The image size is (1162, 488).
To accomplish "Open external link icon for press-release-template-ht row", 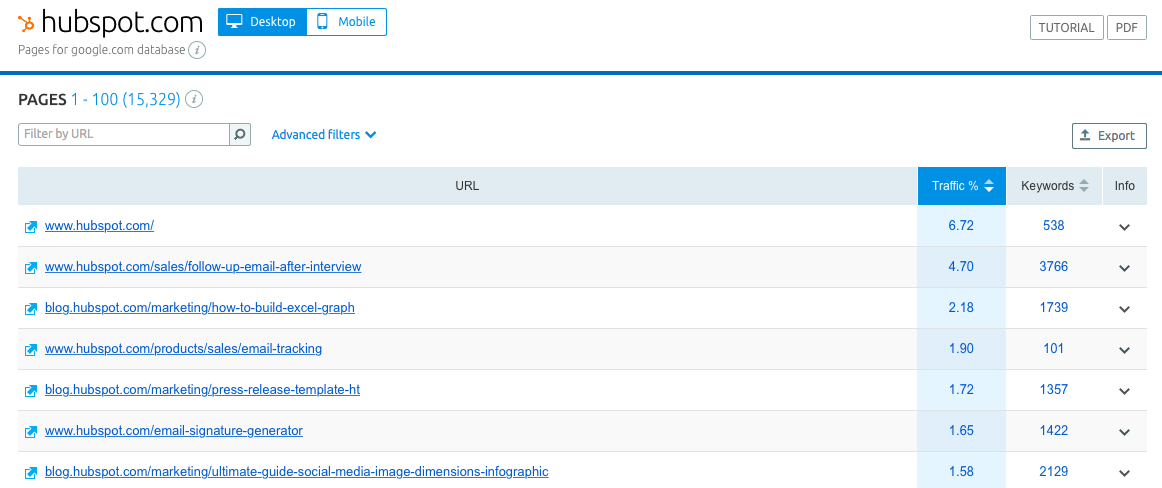I will pyautogui.click(x=31, y=390).
